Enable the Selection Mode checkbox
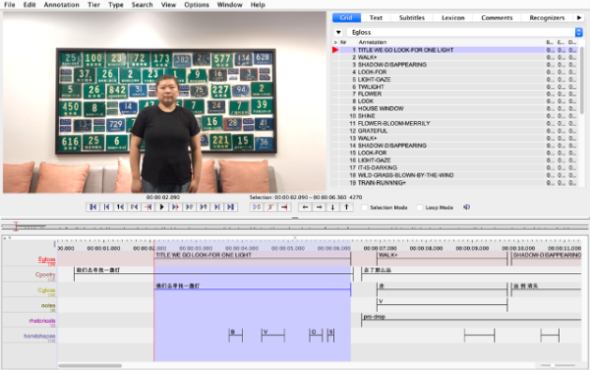 click(364, 207)
